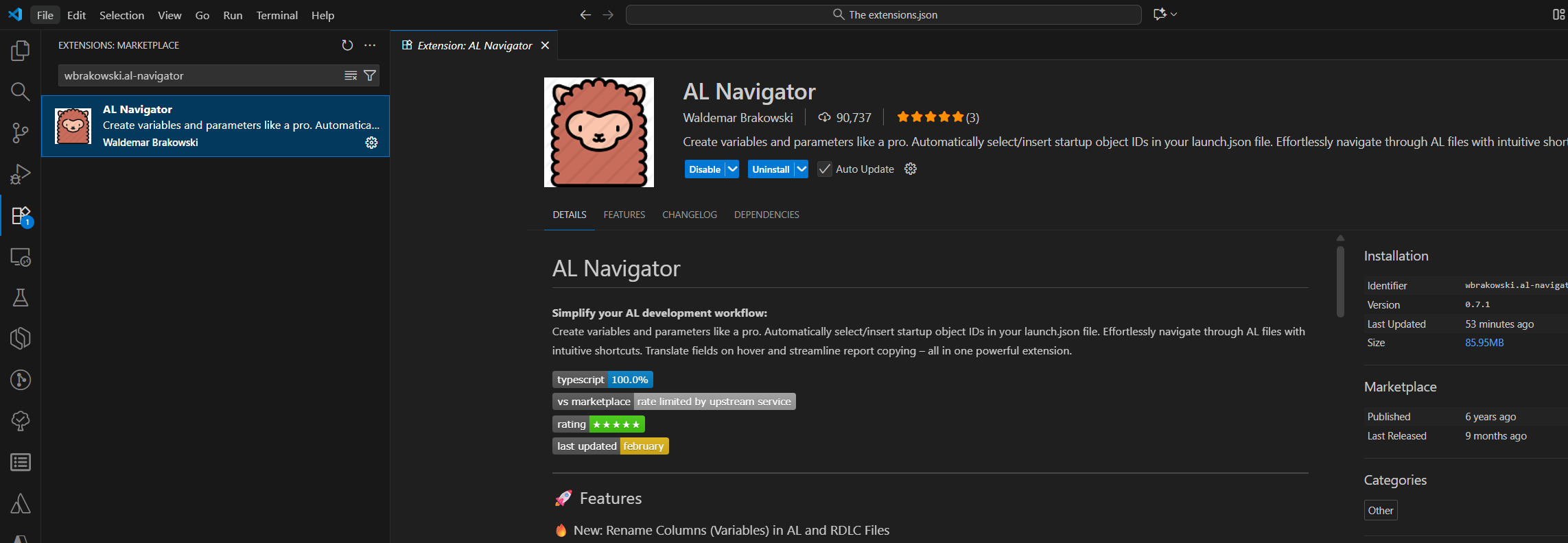Open Views and More Actions ellipsis menu

pos(370,45)
